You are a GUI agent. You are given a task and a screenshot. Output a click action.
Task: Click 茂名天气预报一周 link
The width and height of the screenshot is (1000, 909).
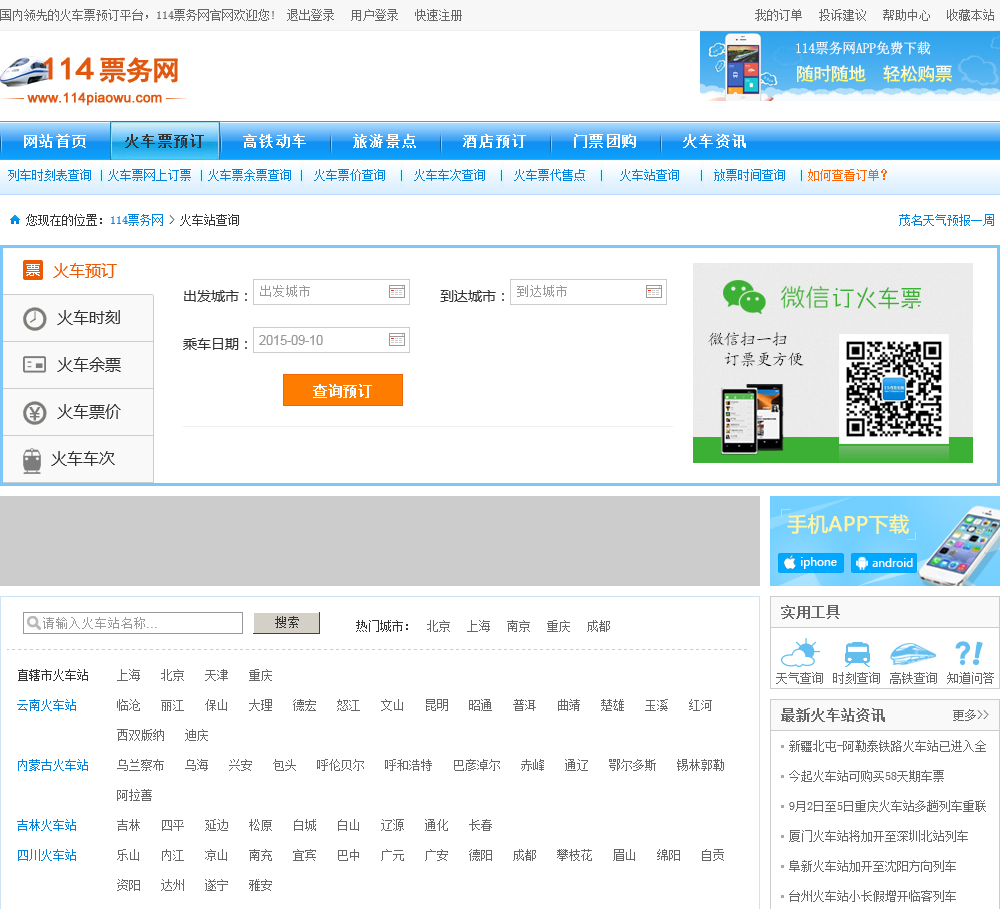[946, 220]
